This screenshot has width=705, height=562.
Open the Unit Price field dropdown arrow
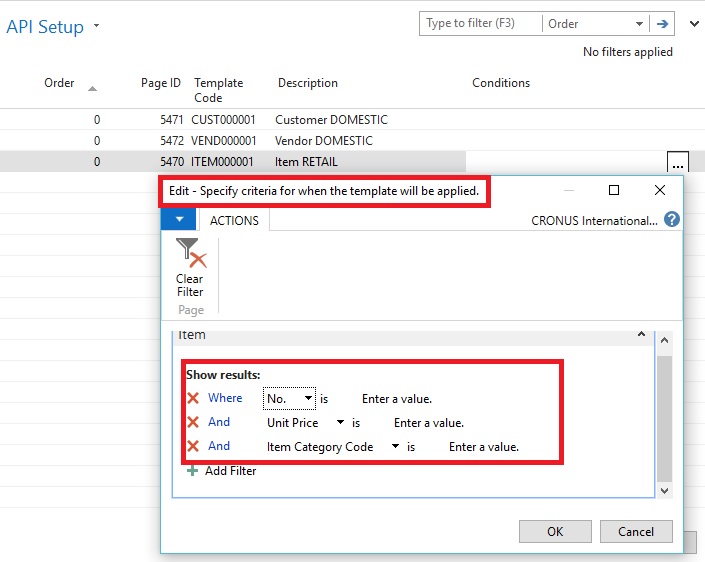coord(340,423)
